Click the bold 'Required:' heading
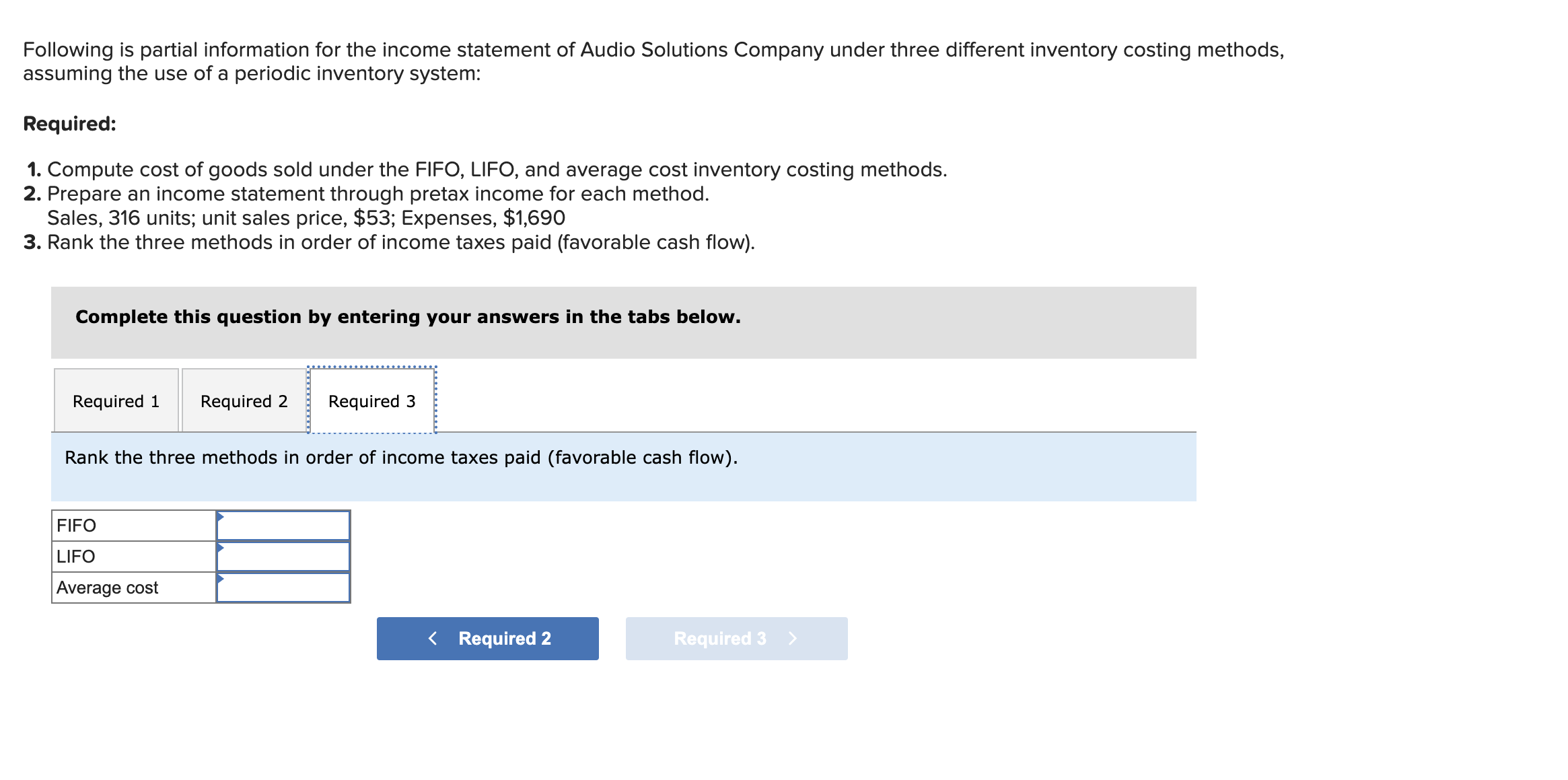The width and height of the screenshot is (1568, 780). (69, 124)
